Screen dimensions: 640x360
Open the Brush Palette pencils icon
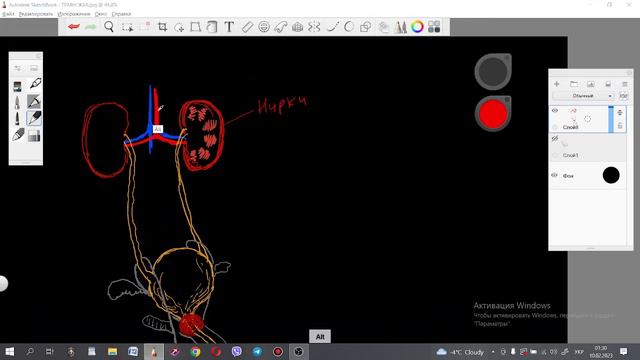coord(400,27)
